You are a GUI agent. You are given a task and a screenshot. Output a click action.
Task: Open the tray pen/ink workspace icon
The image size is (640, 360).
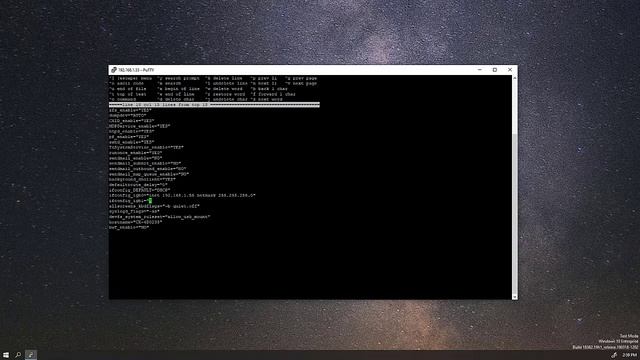click(613, 355)
